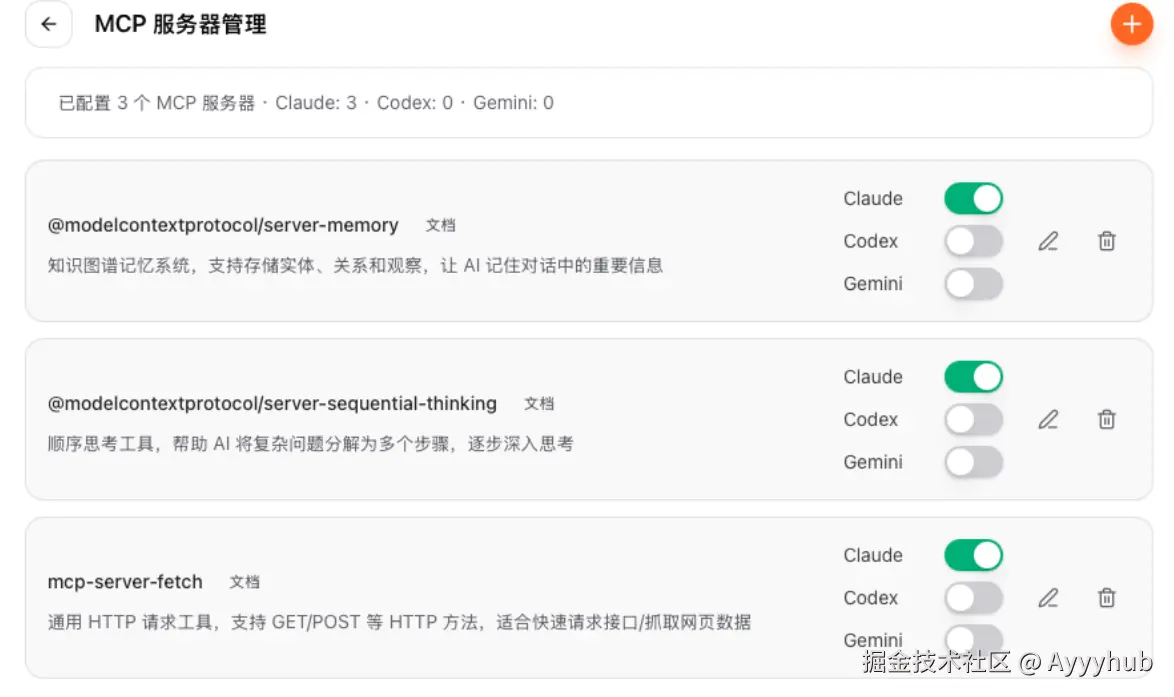Enable Codex for server-sequential-thinking

click(x=973, y=419)
